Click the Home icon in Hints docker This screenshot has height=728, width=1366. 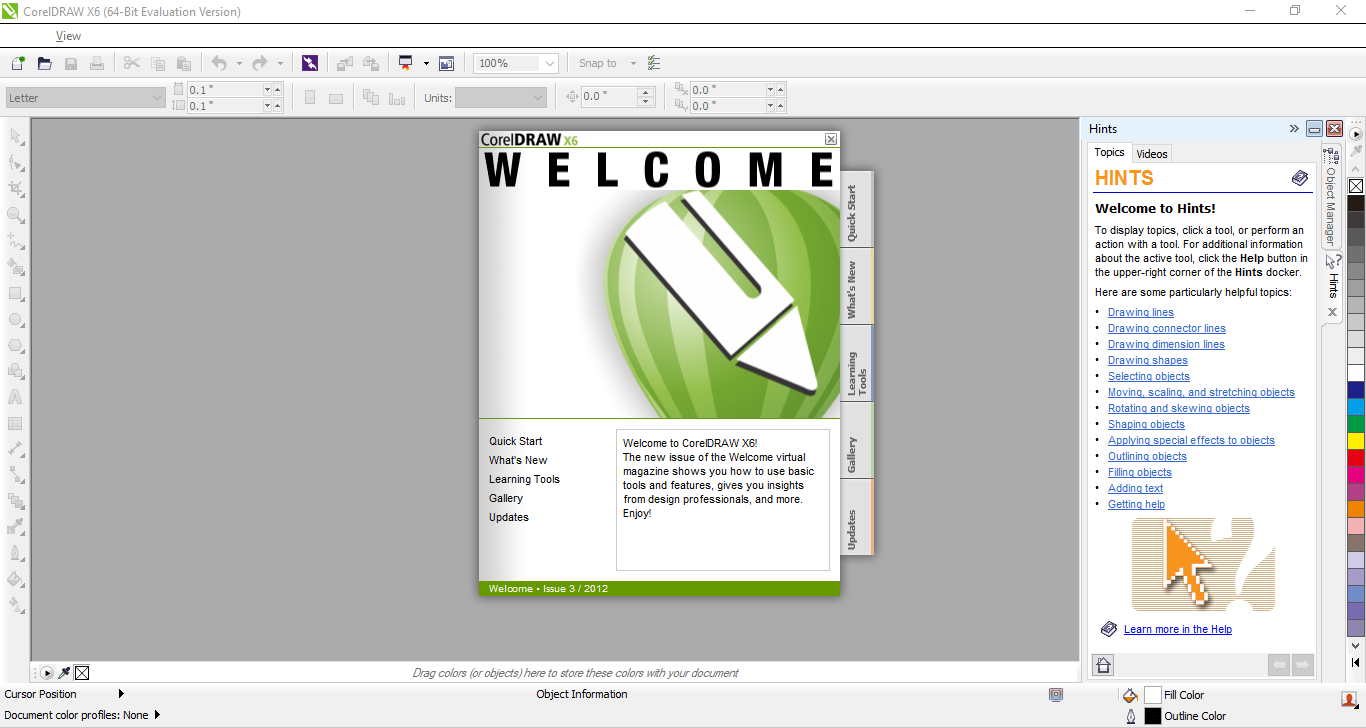[x=1103, y=665]
